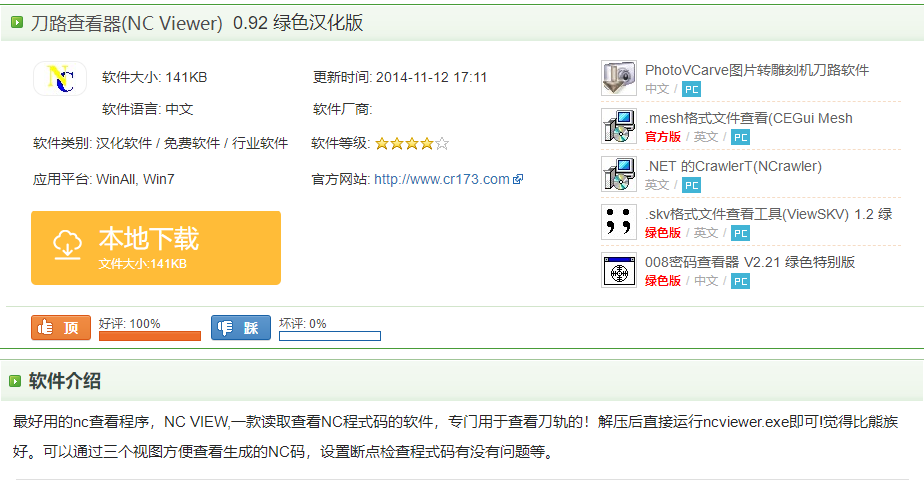Click the 坏评: 0% label
This screenshot has width=924, height=481.
click(x=302, y=324)
